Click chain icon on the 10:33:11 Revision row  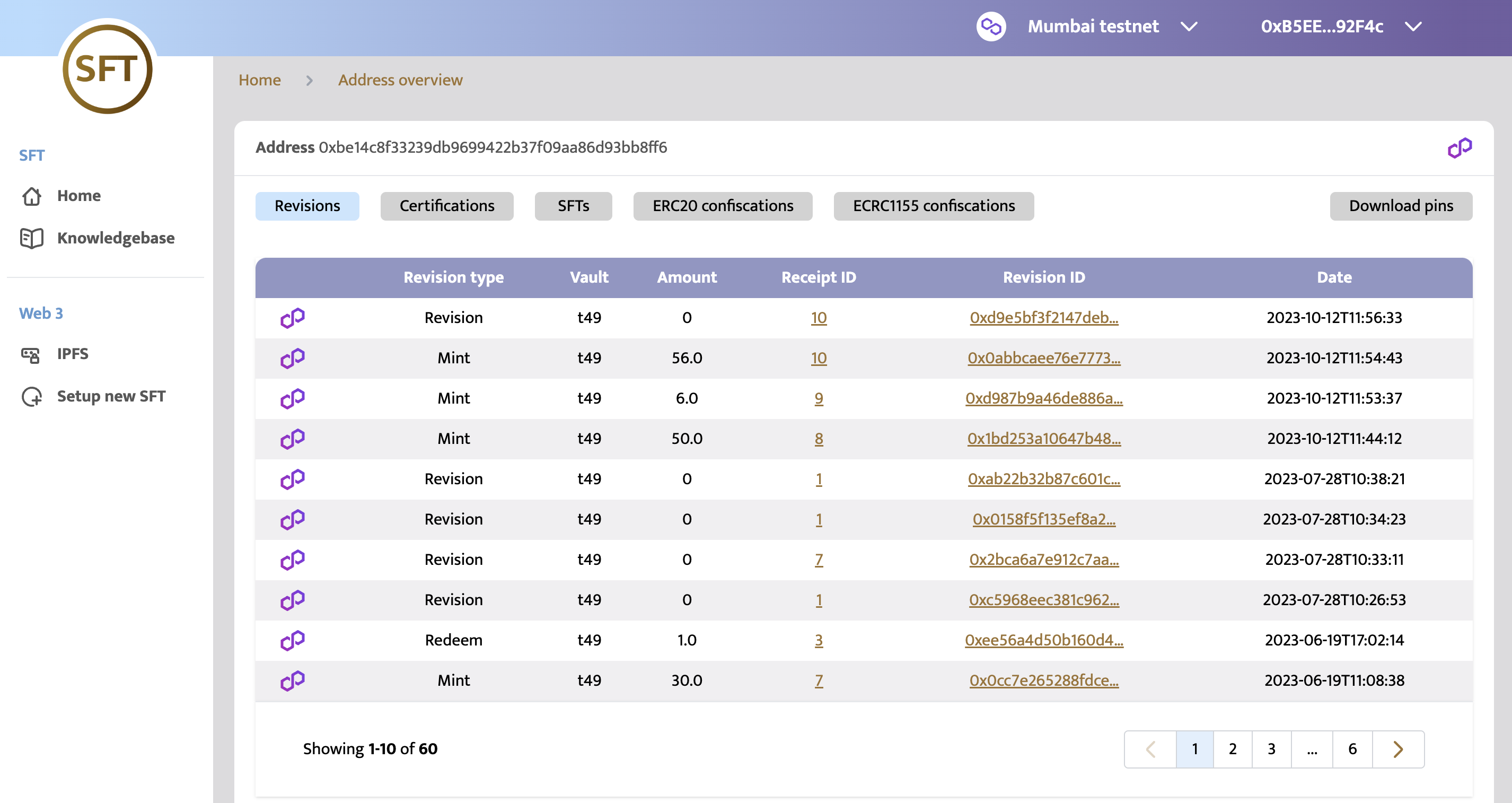pyautogui.click(x=292, y=560)
